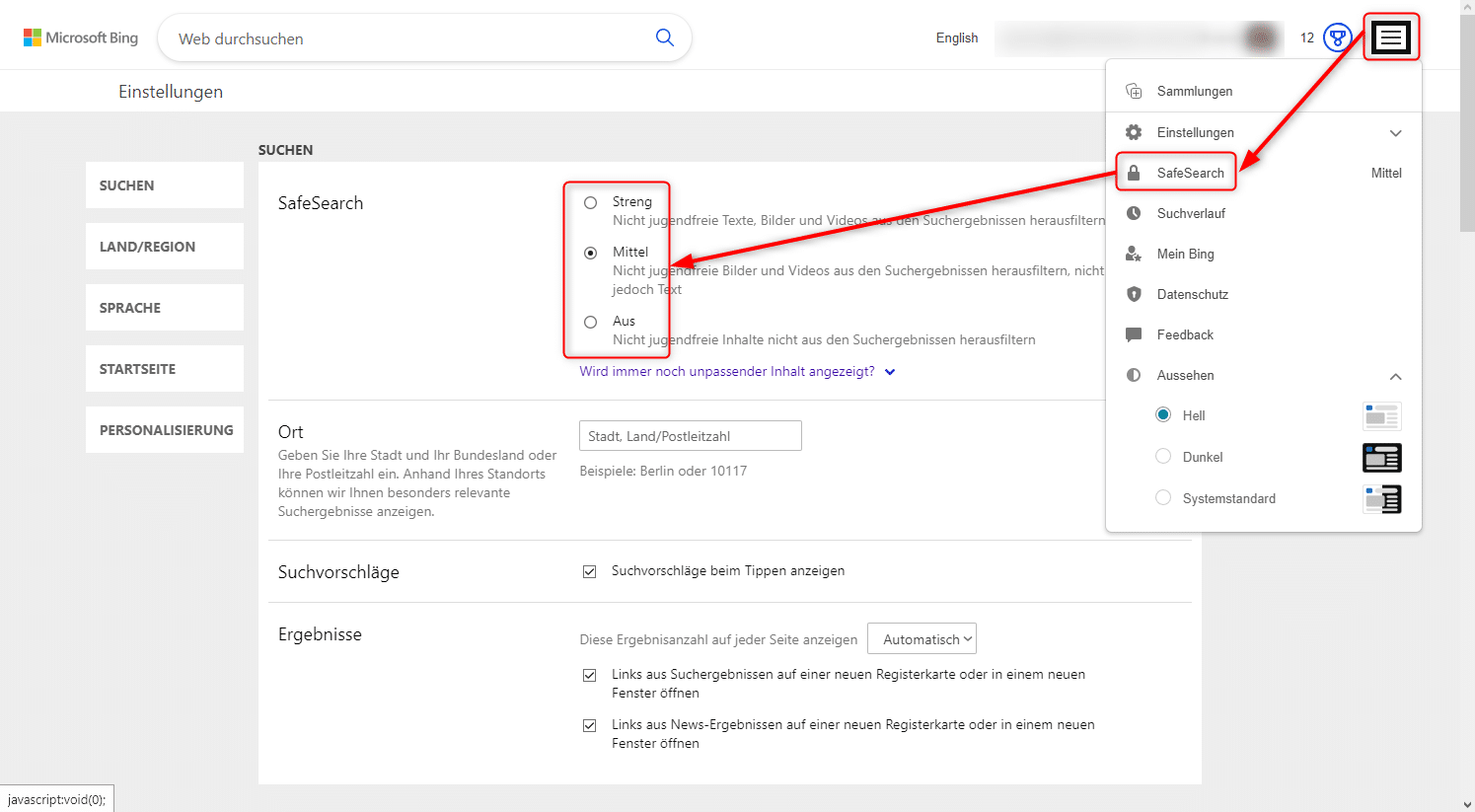
Task: Open the Feedback option
Action: coord(1186,334)
